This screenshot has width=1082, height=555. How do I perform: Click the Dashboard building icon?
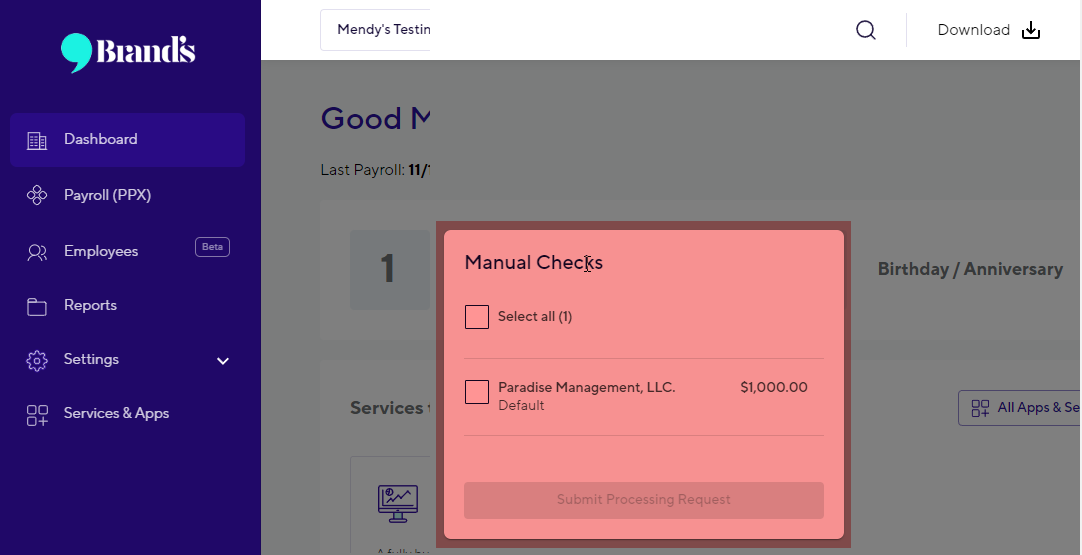point(37,140)
